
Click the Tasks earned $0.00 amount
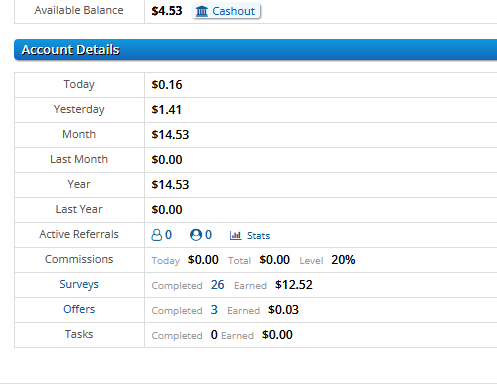tap(277, 335)
